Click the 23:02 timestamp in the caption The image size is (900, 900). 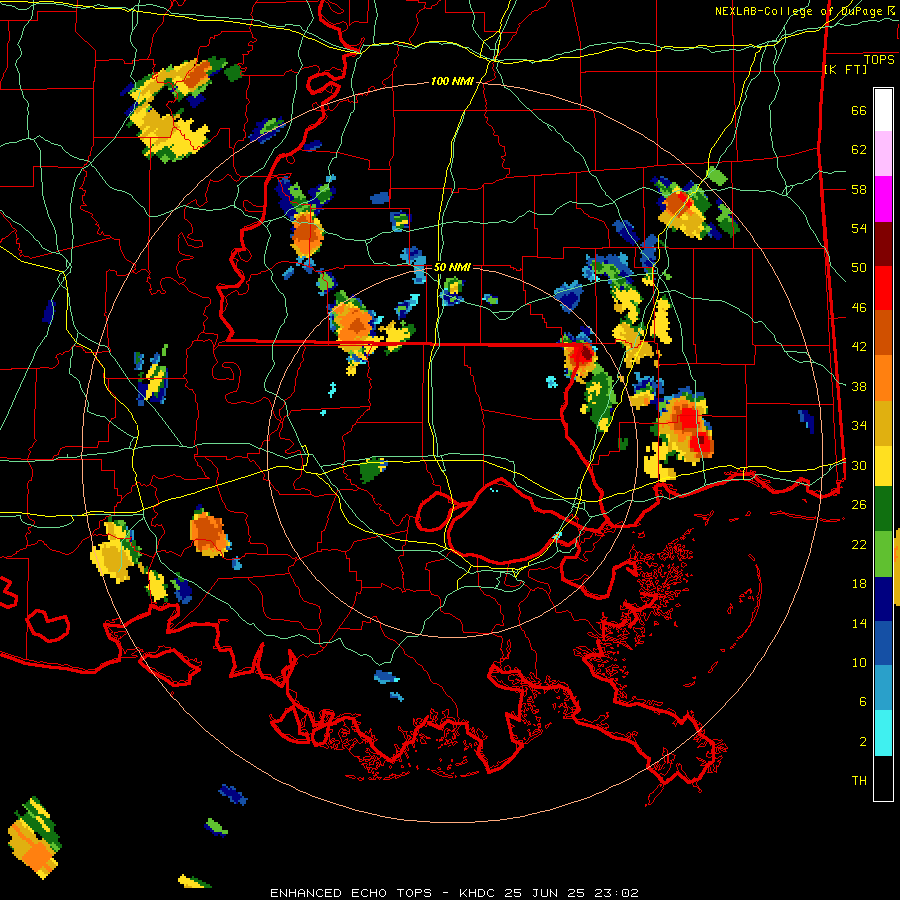point(615,893)
